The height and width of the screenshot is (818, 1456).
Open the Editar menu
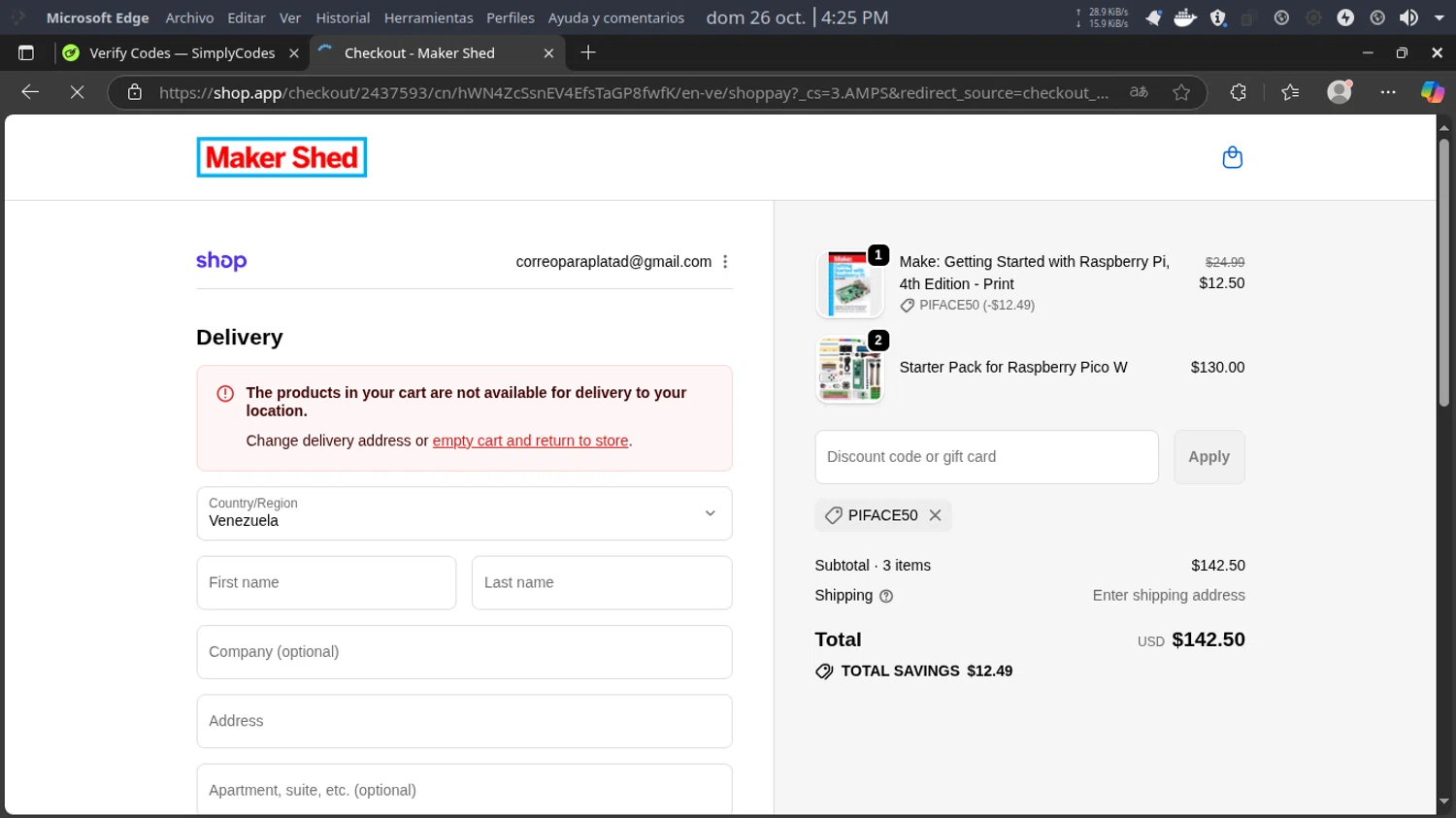tap(247, 17)
